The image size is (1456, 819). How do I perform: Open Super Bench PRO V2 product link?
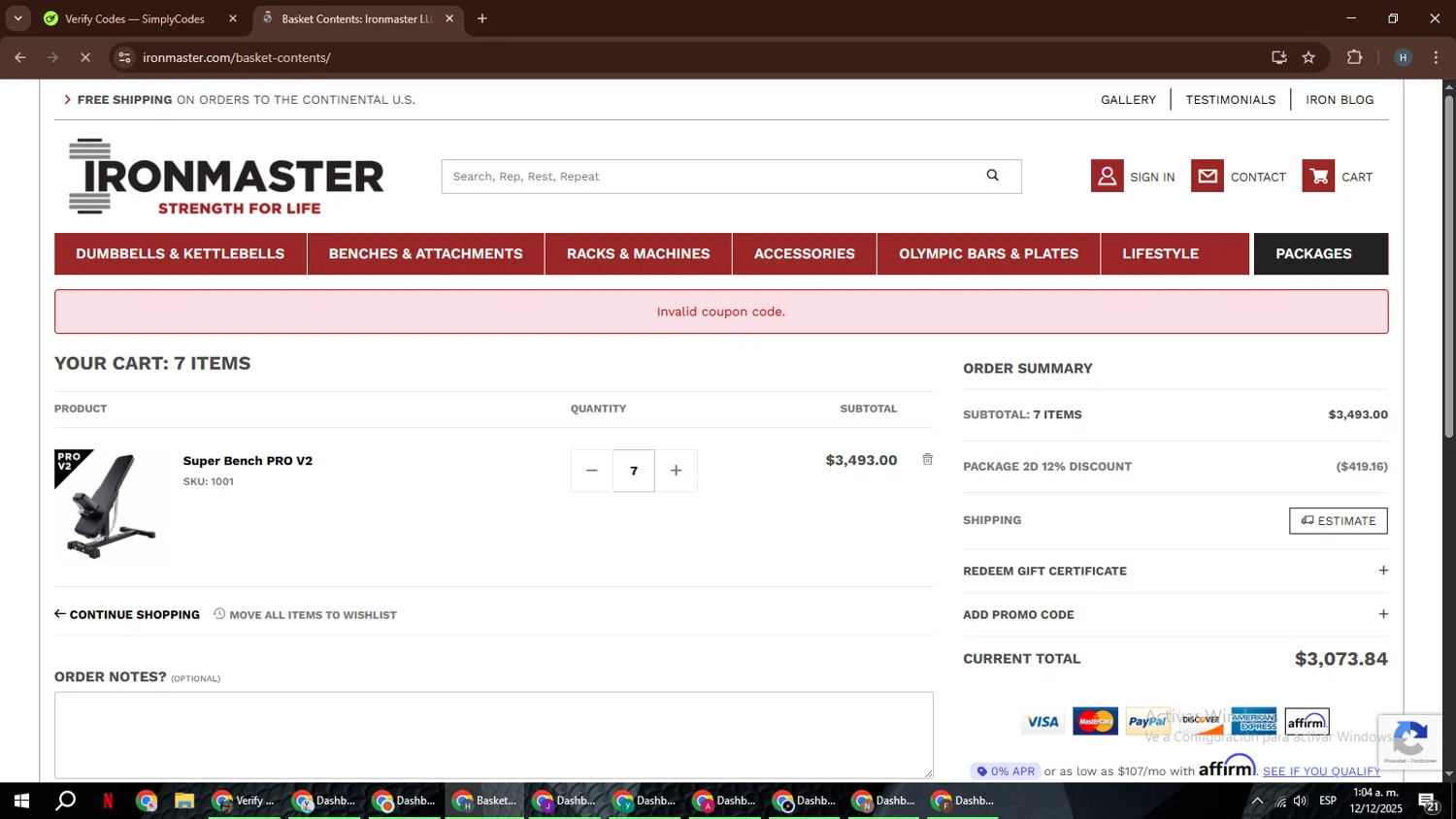pos(248,461)
